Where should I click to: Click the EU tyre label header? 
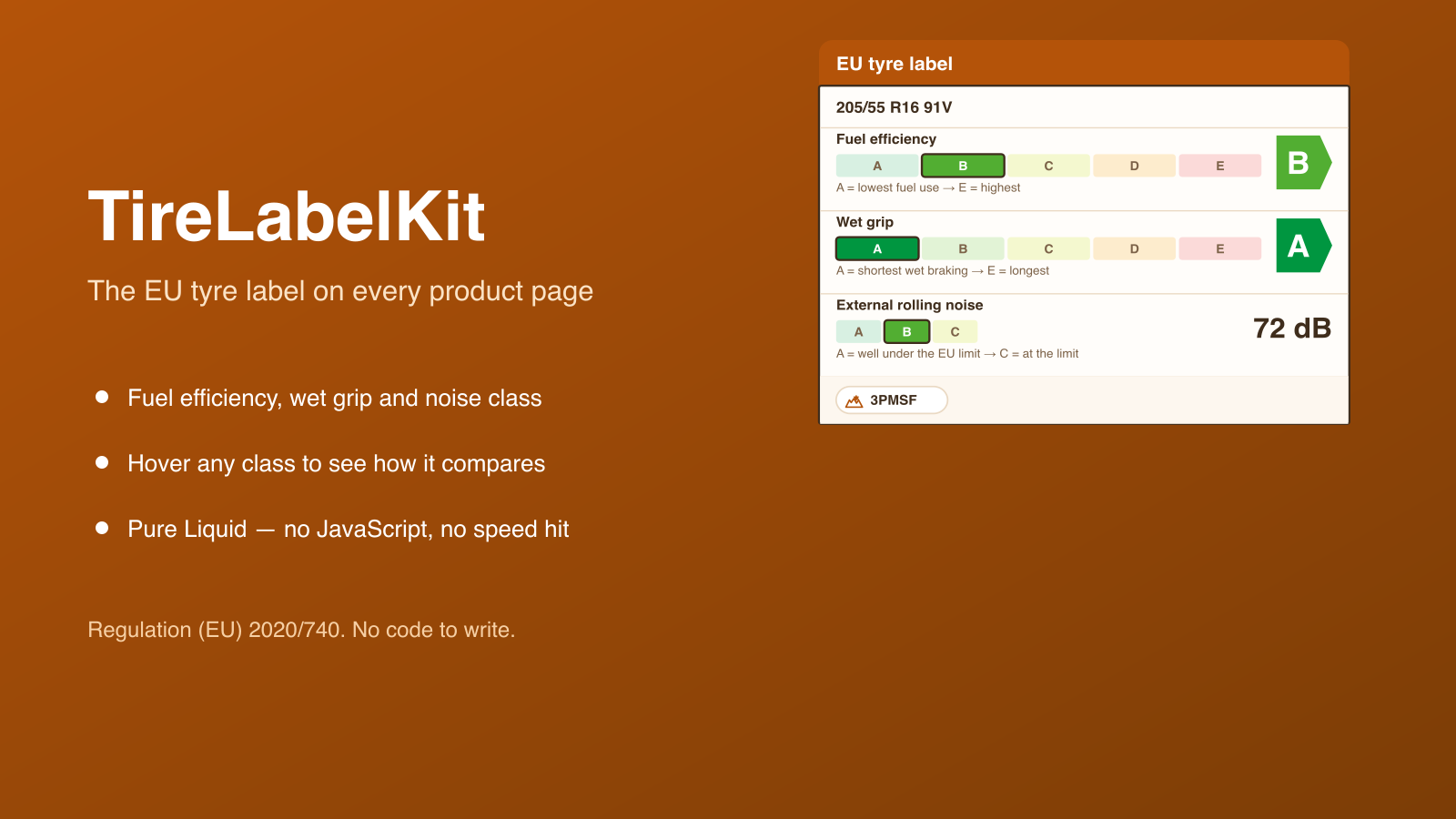(x=895, y=64)
